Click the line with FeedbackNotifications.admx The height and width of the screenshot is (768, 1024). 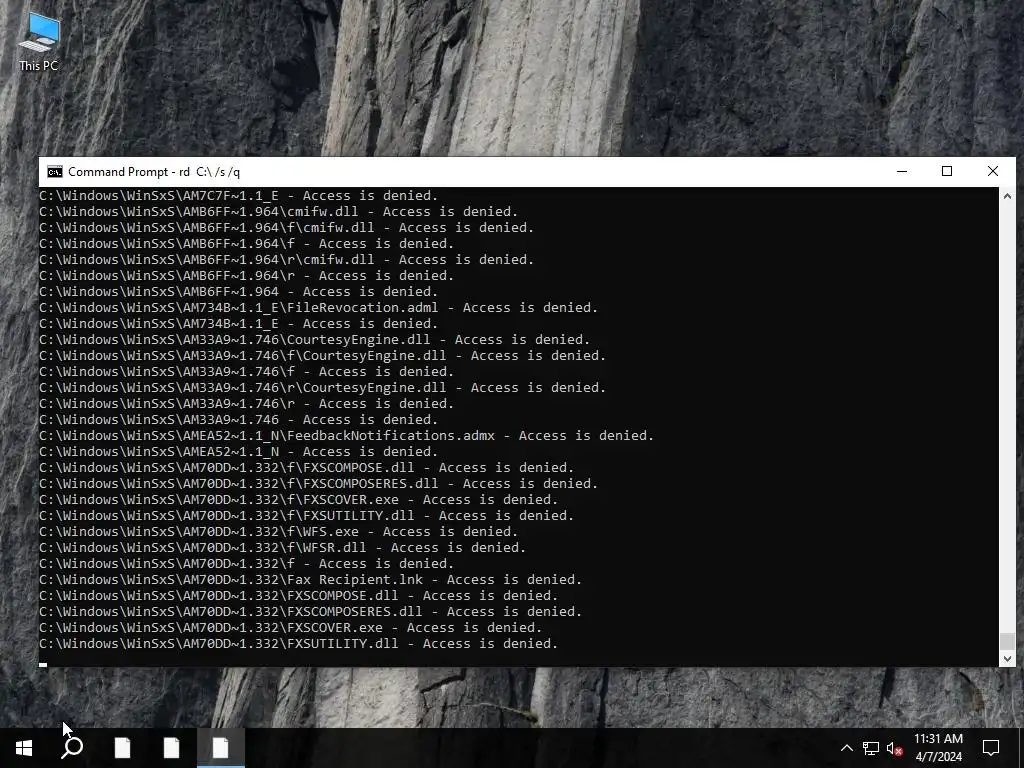pyautogui.click(x=347, y=436)
